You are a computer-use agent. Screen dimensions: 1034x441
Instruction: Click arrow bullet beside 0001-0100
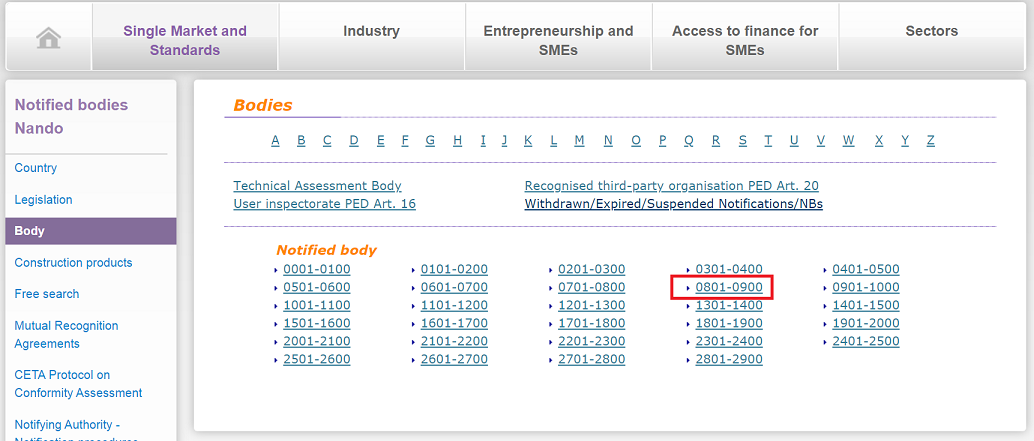click(276, 270)
